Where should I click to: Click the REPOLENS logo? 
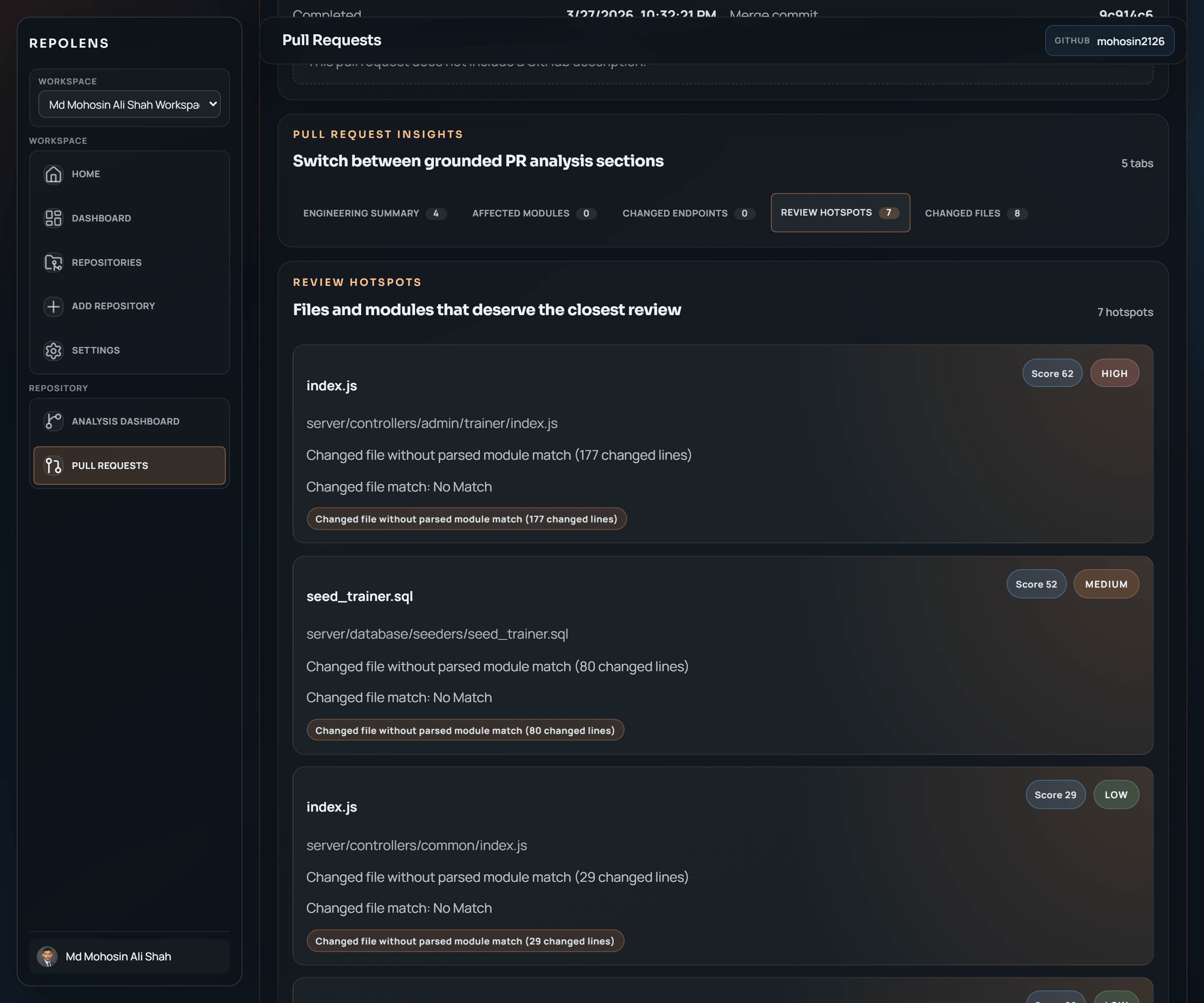point(69,42)
